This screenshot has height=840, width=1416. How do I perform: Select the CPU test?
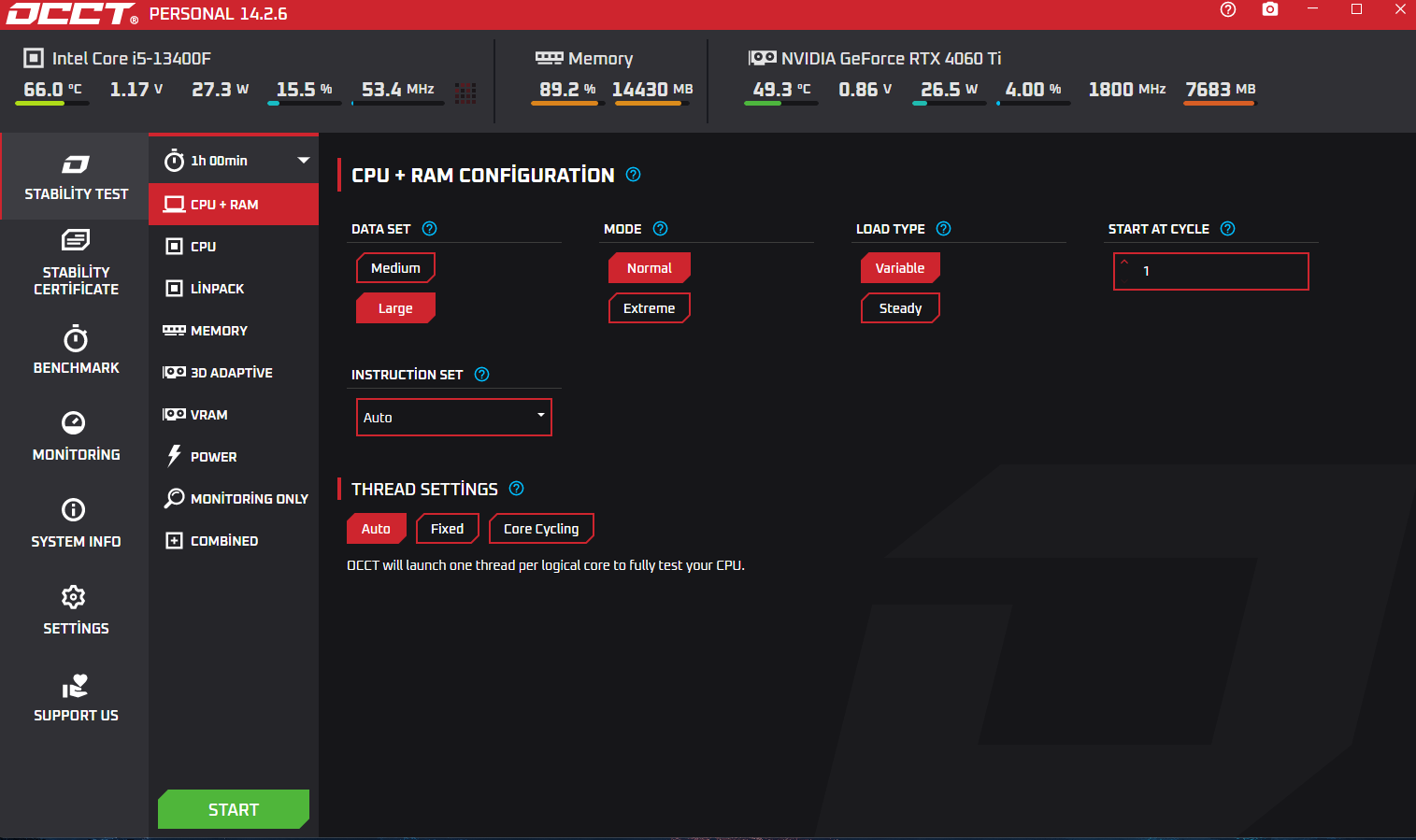click(x=234, y=247)
